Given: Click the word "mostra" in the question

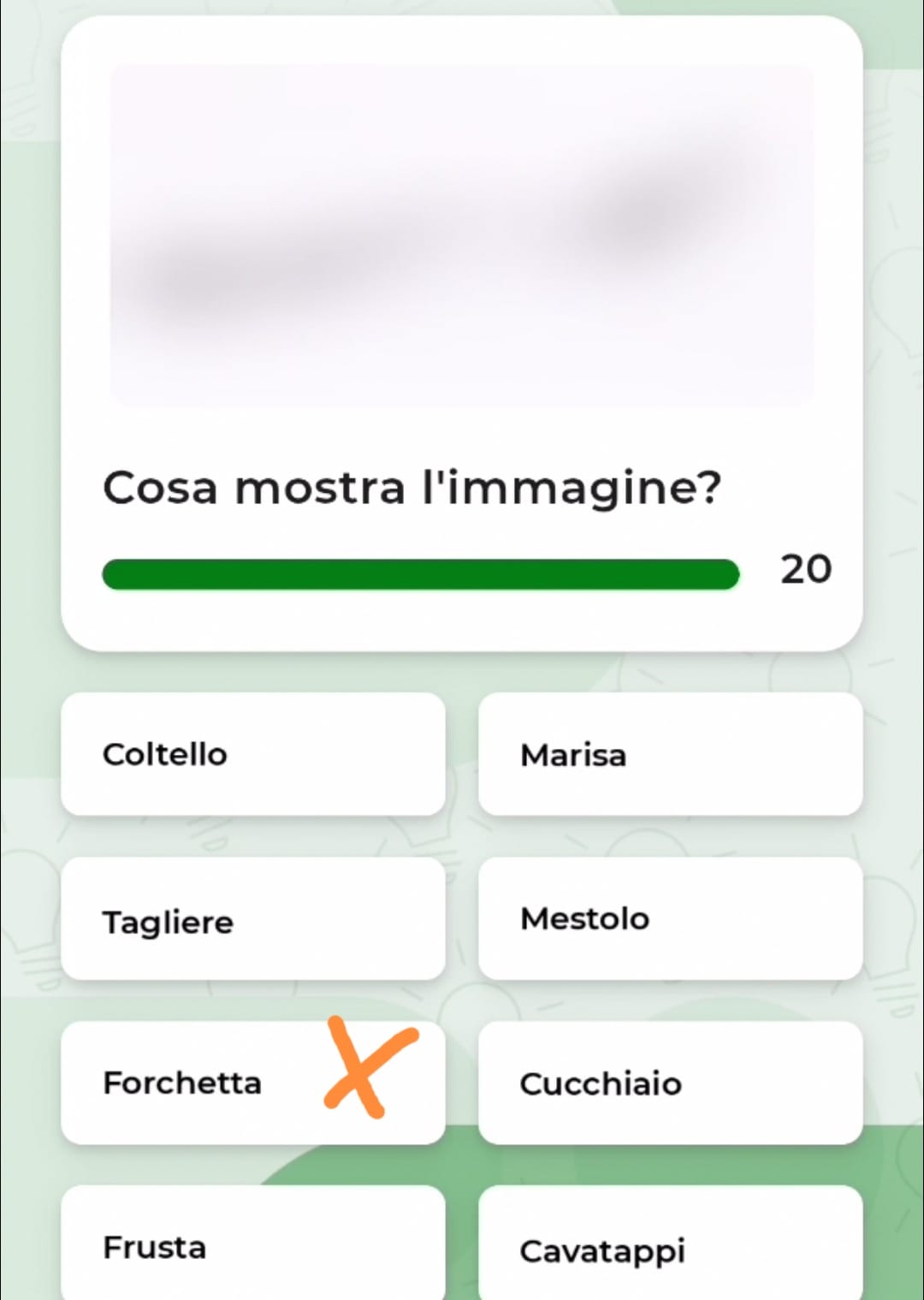Looking at the screenshot, I should click(319, 488).
